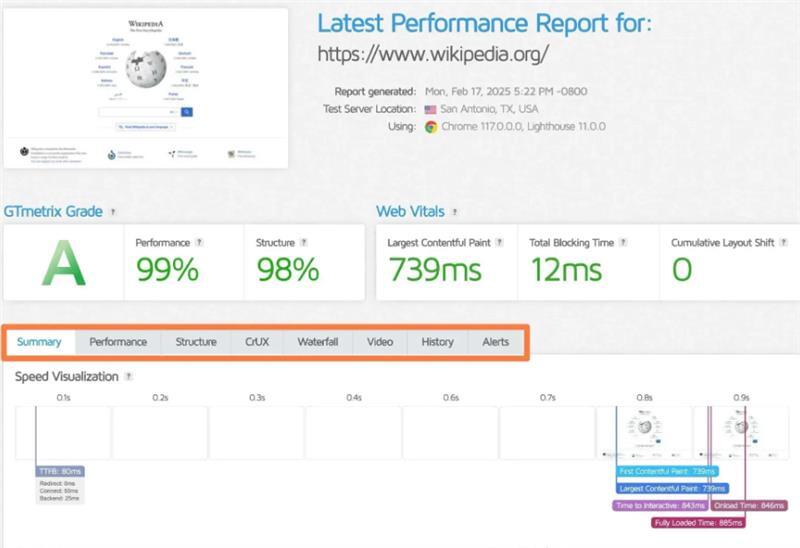
Task: Open Performance score help icon
Action: coord(199,242)
